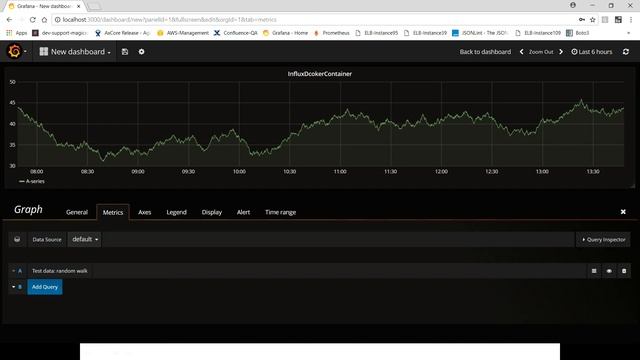Save the dashboard with the disk icon
640x360 pixels.
click(125, 52)
